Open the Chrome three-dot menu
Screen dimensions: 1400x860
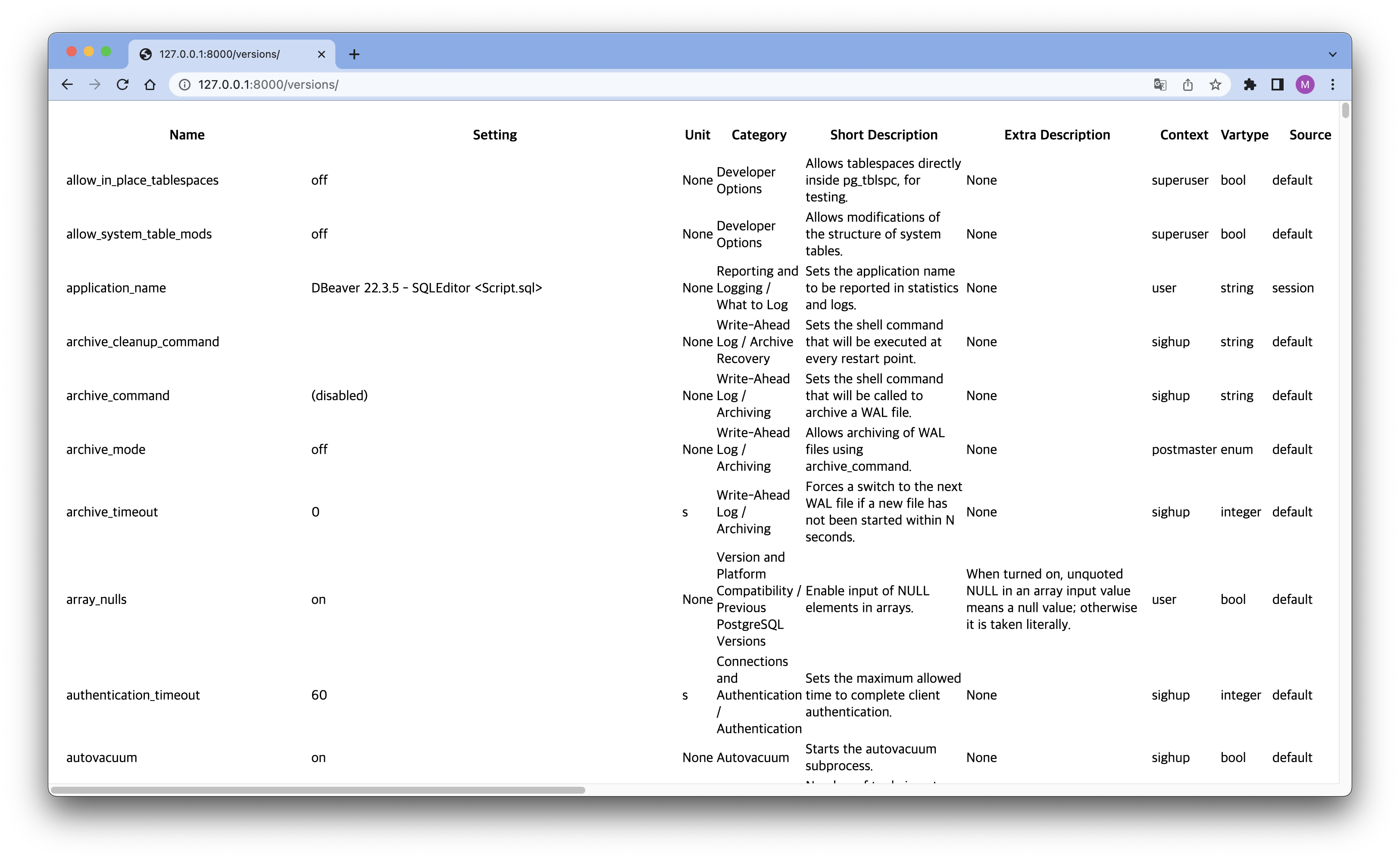click(x=1332, y=85)
